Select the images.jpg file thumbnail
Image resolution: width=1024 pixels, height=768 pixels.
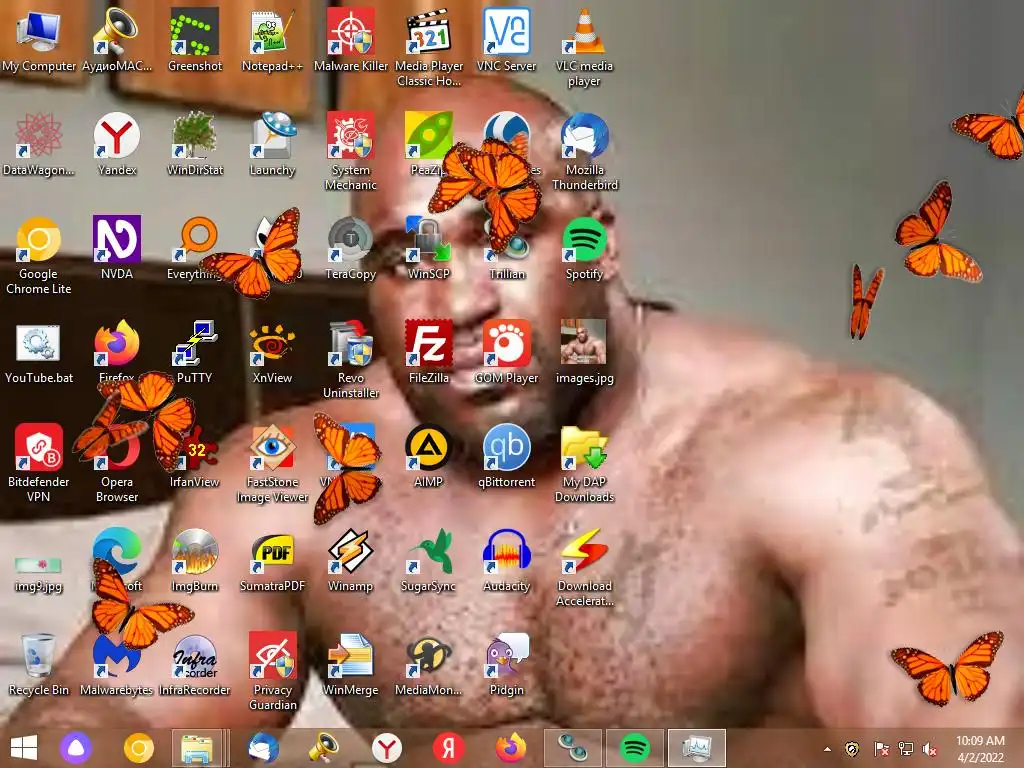pyautogui.click(x=584, y=352)
